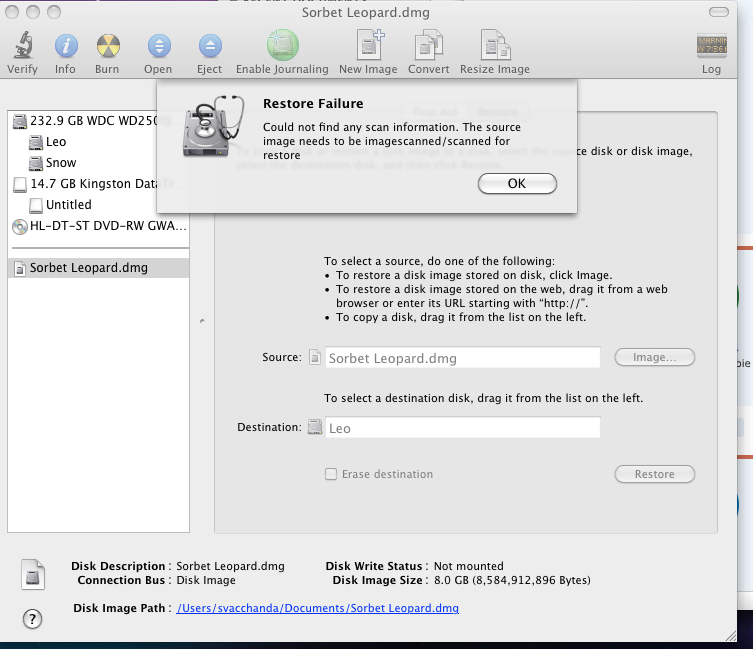Select Sorbet Leopard.dmg in sidebar list
Image resolution: width=753 pixels, height=649 pixels.
(x=98, y=268)
